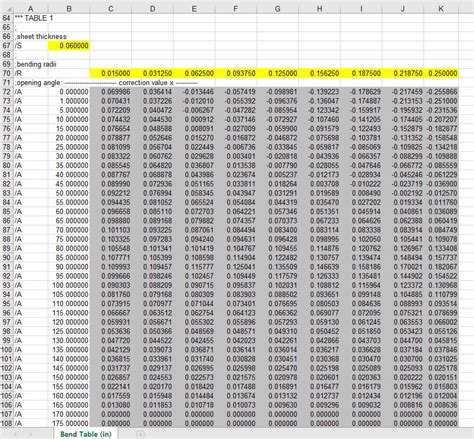Click correction value 0.036014
Image resolution: width=474 pixels, height=439 pixels.
coord(278,350)
